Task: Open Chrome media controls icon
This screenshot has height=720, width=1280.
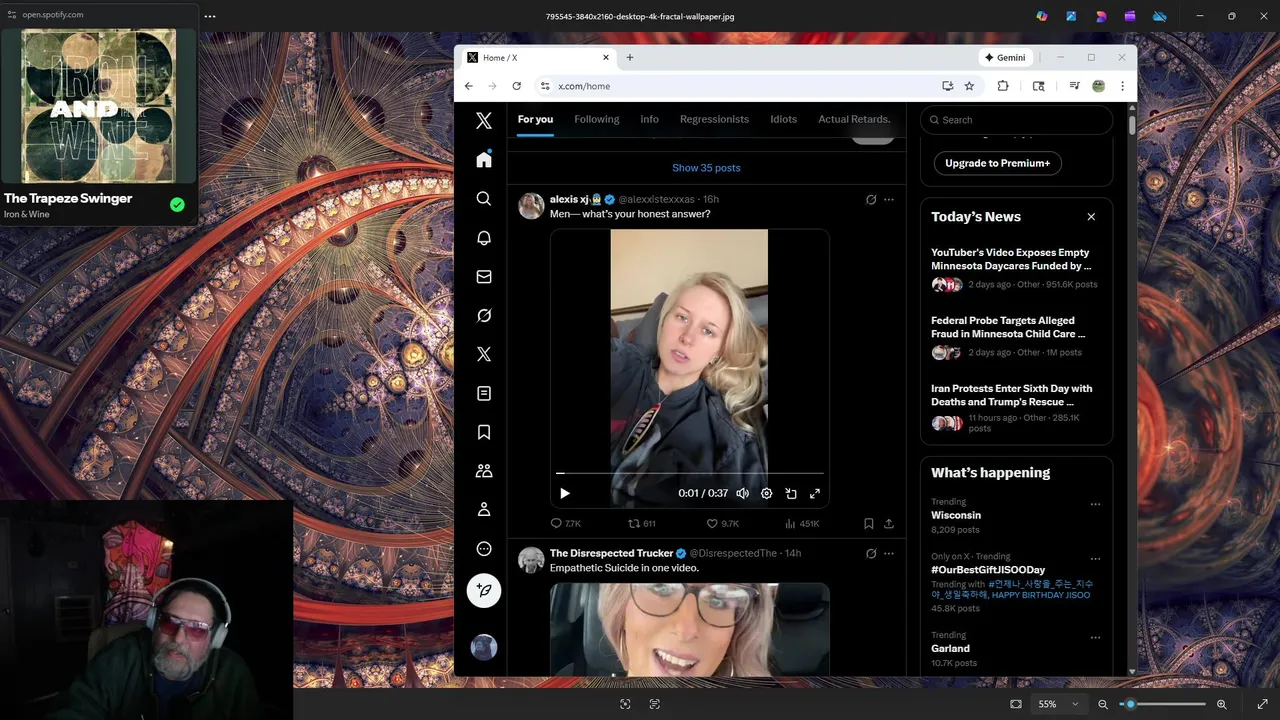Action: [1074, 86]
